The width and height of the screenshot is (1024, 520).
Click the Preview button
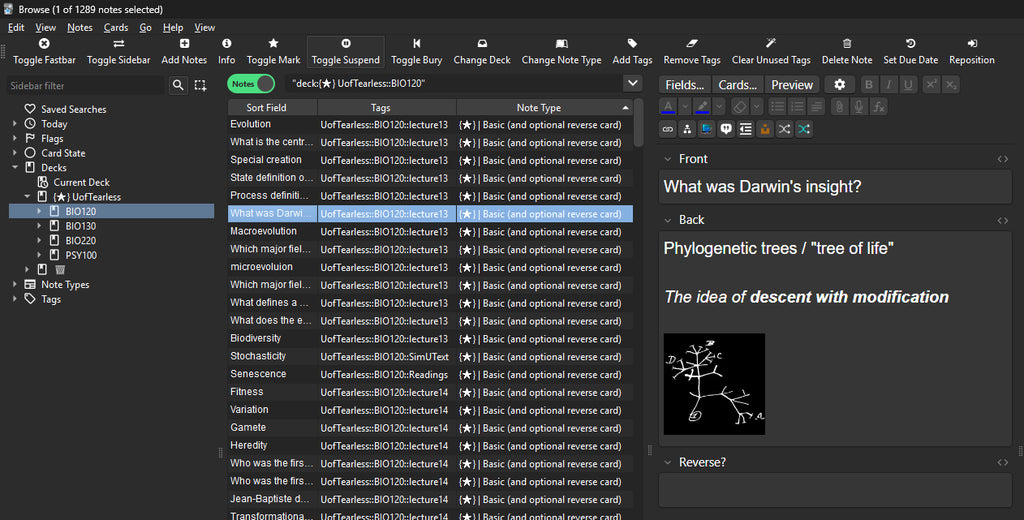click(792, 85)
